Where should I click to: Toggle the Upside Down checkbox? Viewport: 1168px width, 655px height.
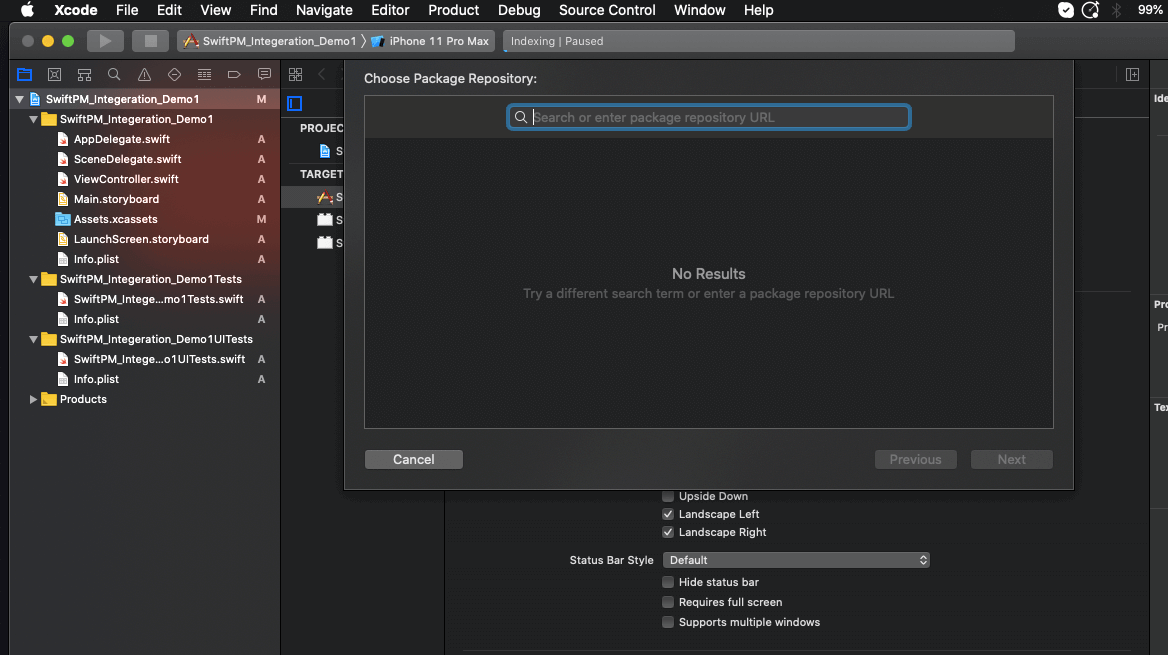tap(668, 496)
